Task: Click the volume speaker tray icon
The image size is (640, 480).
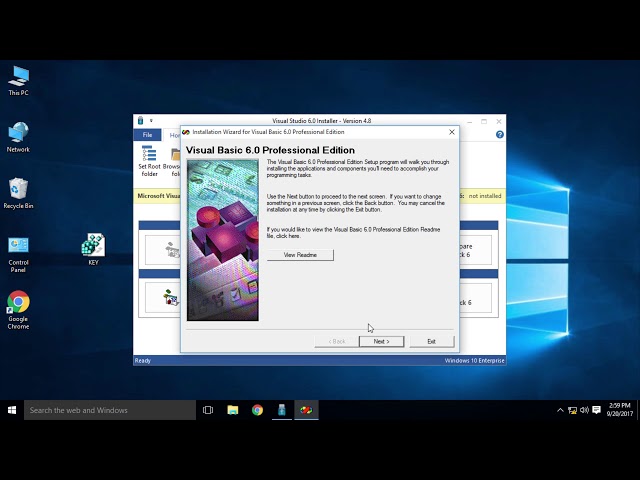Action: pos(584,410)
